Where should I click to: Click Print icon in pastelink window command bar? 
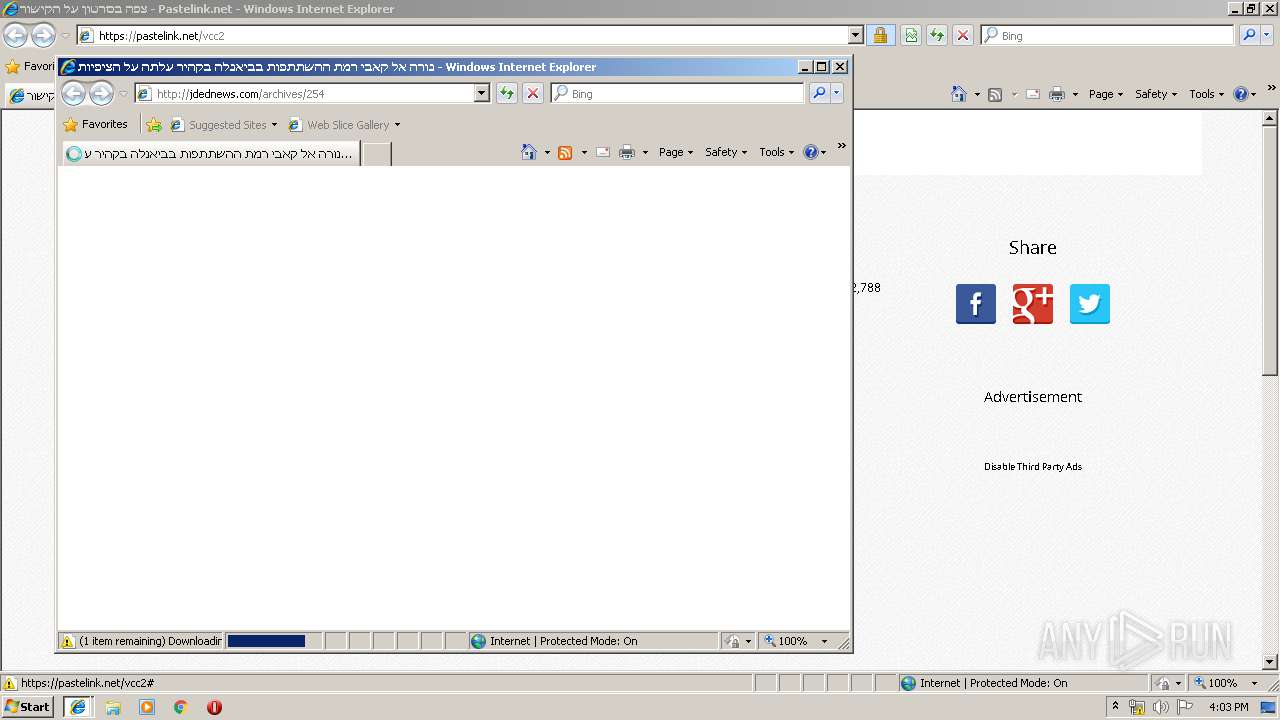(1057, 94)
